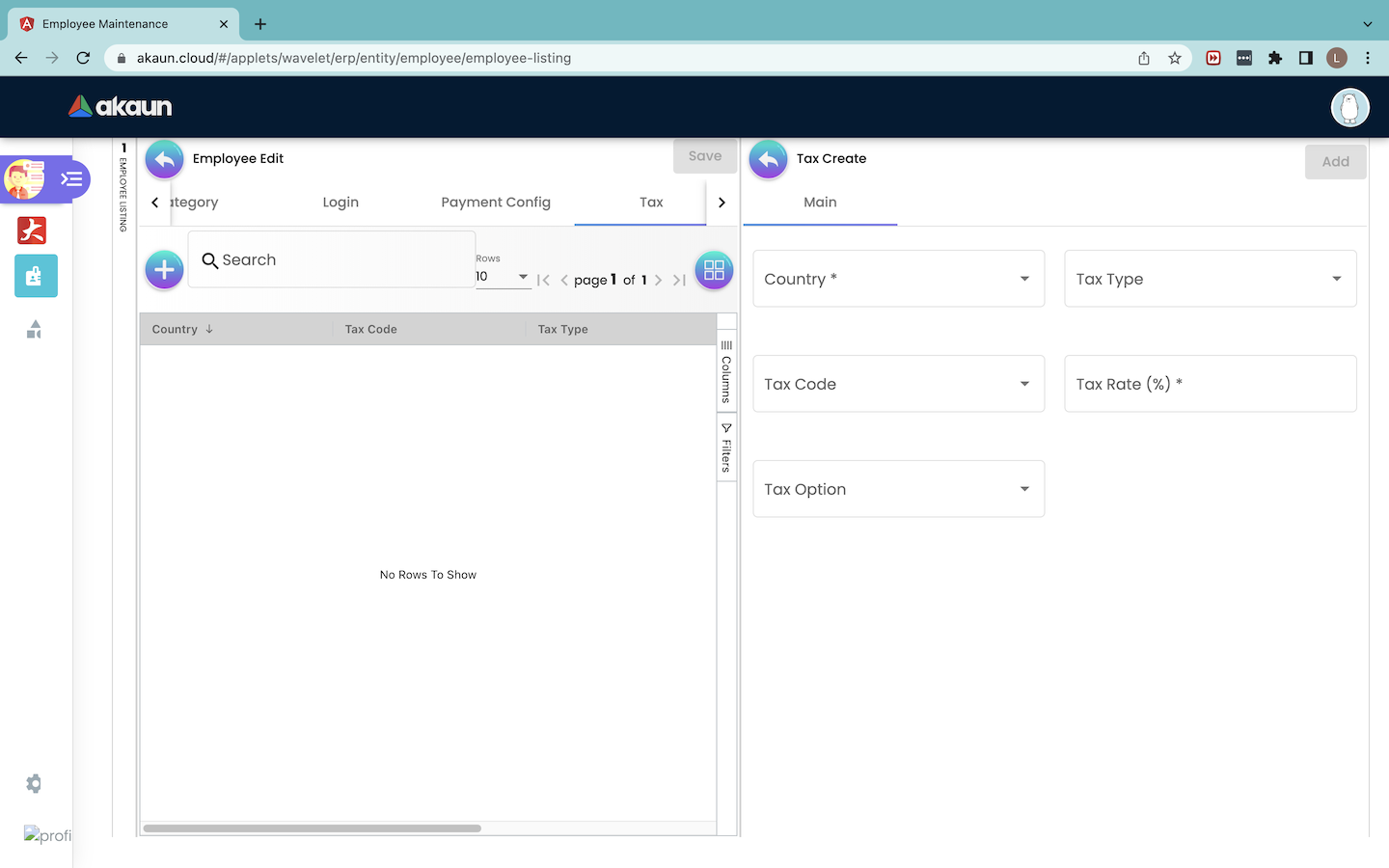Toggle the sidebar menu collapse icon
The image size is (1389, 868).
[x=71, y=179]
